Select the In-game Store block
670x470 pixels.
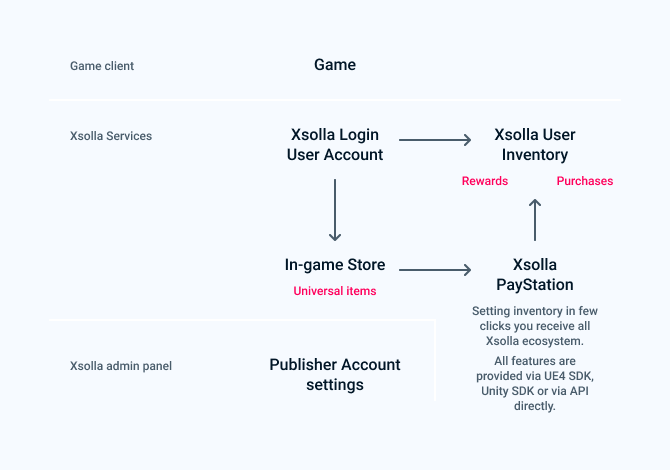coord(335,265)
